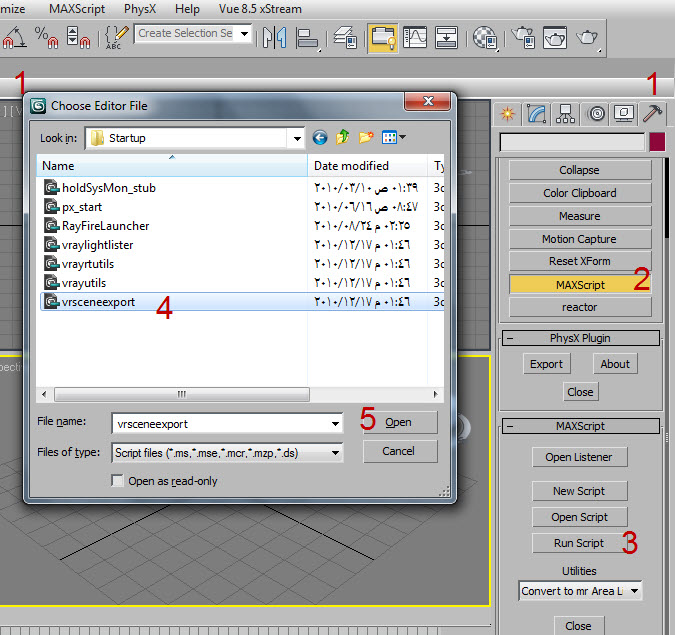Image resolution: width=675 pixels, height=635 pixels.
Task: Close the PhysX Plugin rollout
Action: coord(581,392)
